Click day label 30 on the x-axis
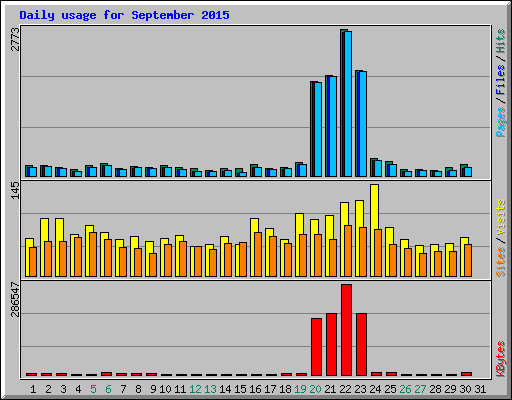This screenshot has width=512, height=400. pyautogui.click(x=465, y=389)
